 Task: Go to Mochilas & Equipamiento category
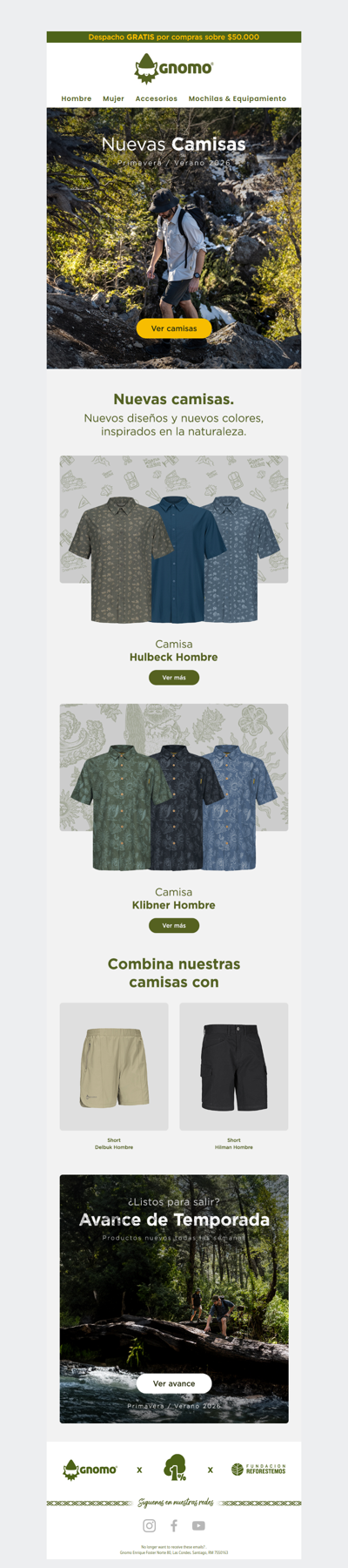click(x=238, y=98)
